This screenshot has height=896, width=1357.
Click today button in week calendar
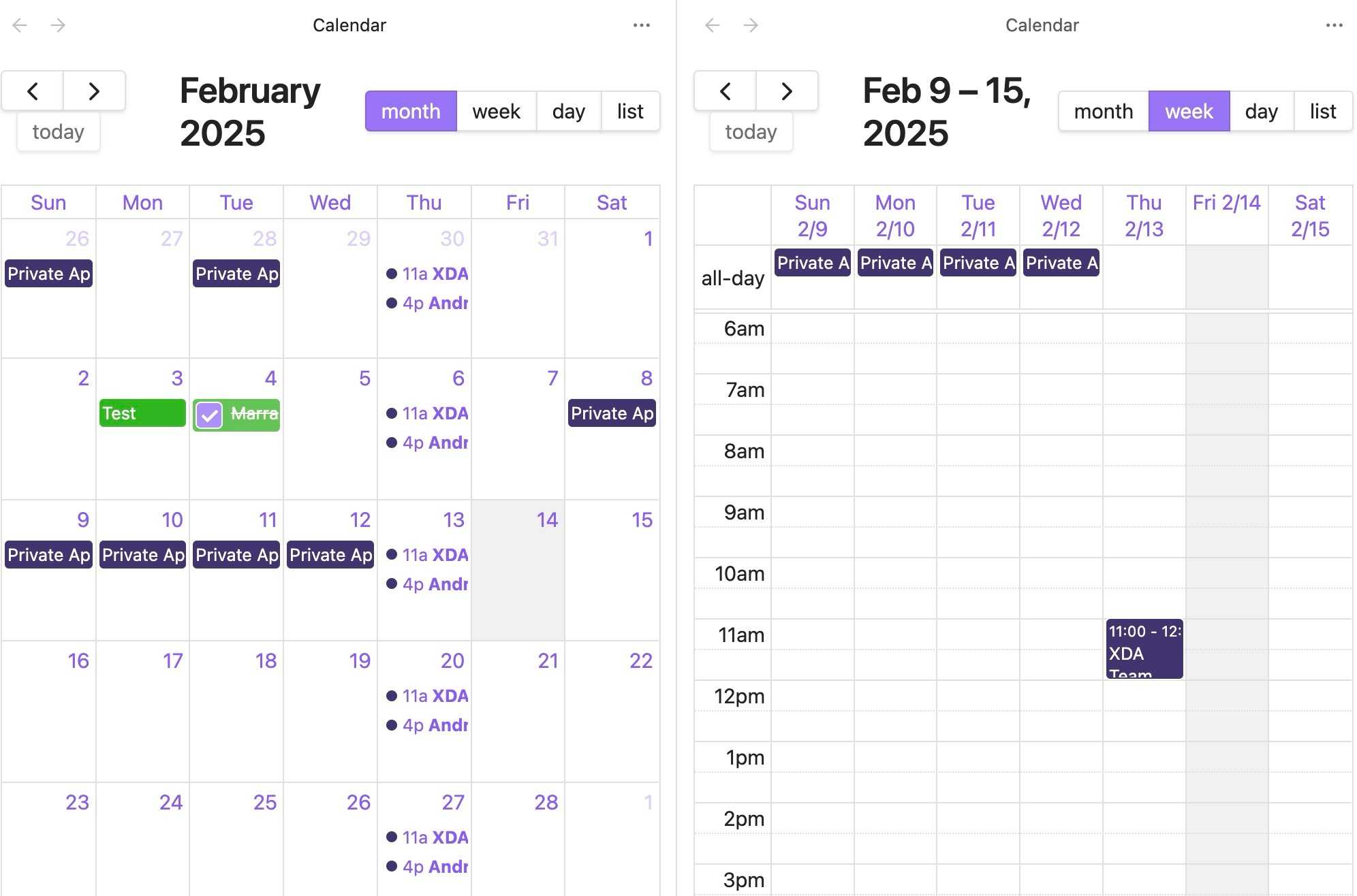(751, 131)
